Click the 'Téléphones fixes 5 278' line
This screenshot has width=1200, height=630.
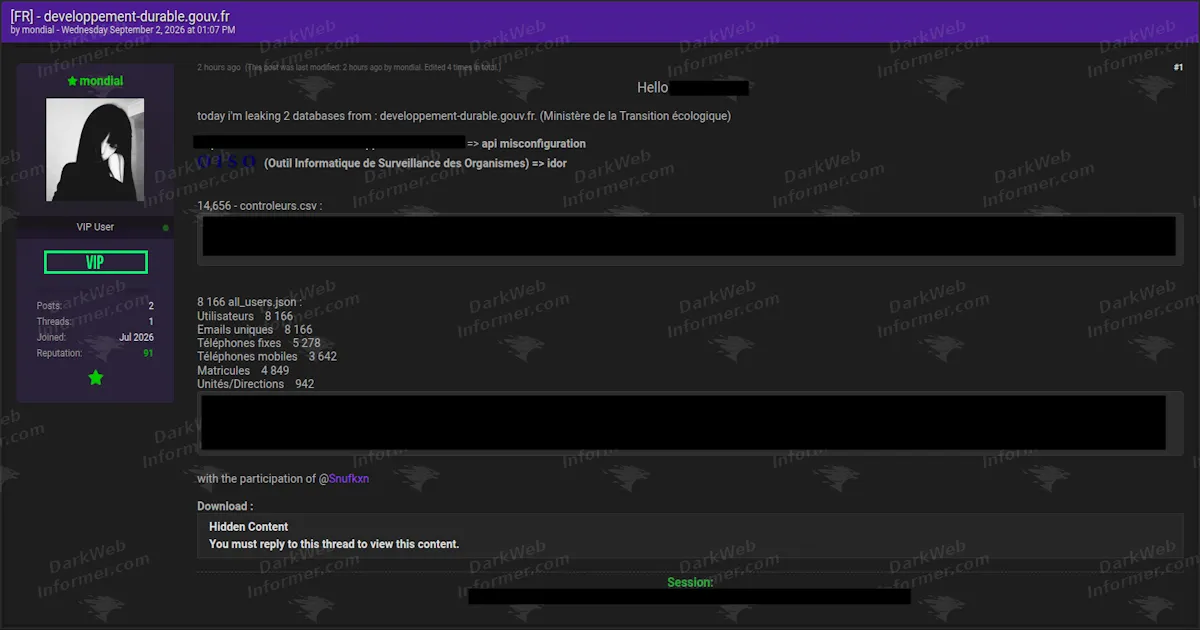point(259,343)
